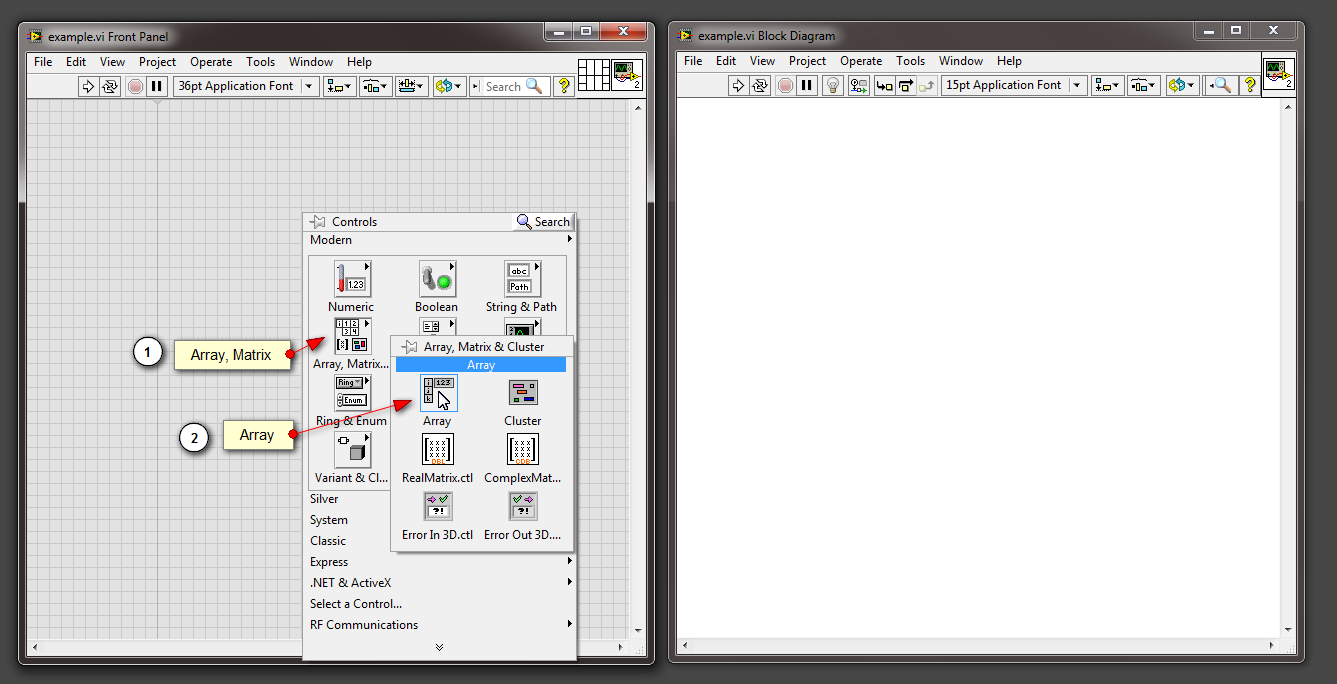Screen dimensions: 1337x684
Task: Open the Operate menu on the Front Panel
Action: tap(211, 61)
